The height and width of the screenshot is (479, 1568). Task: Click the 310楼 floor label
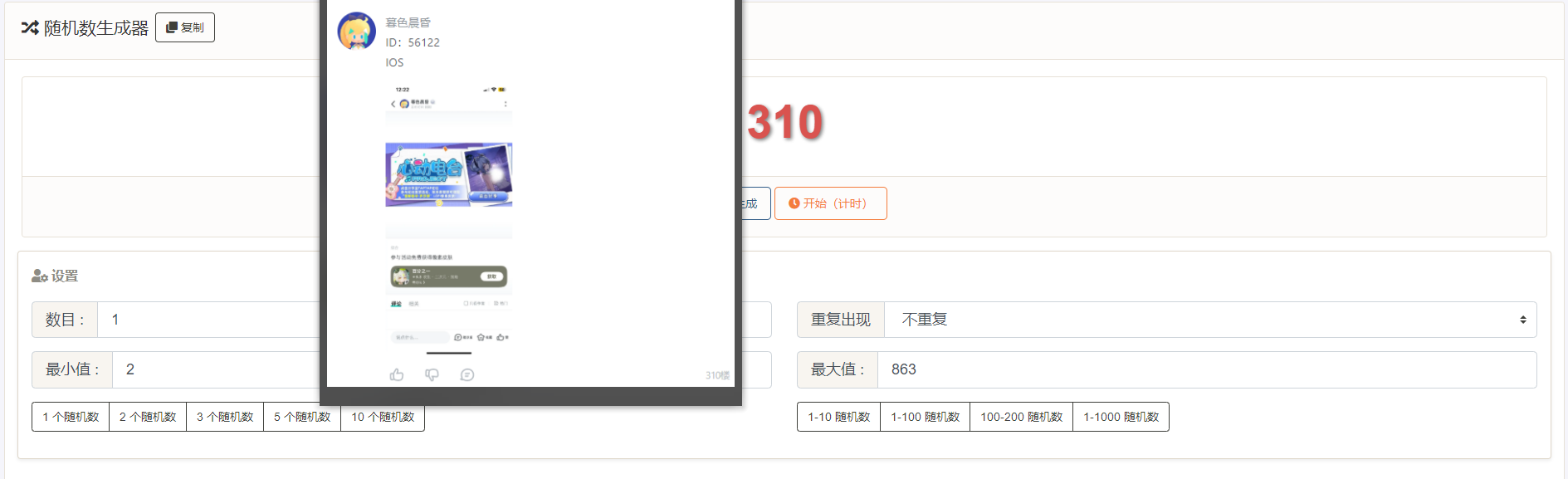point(717,375)
